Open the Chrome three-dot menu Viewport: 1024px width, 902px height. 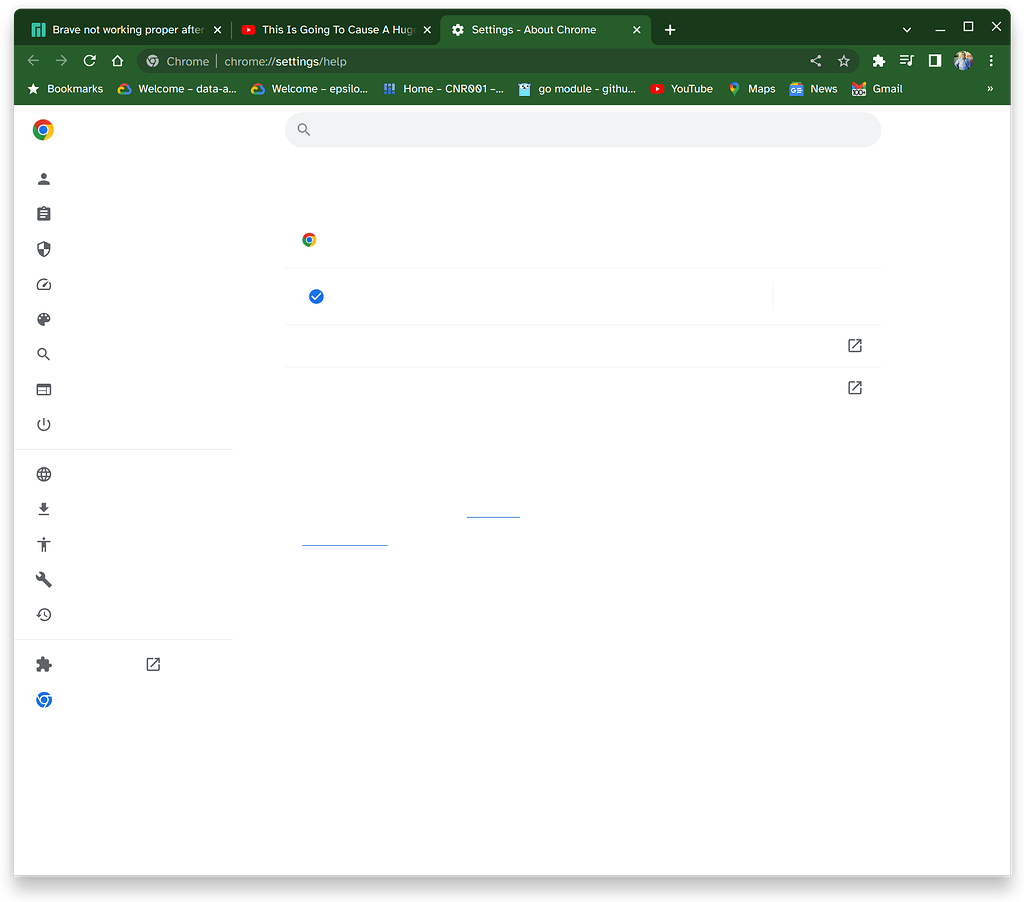click(991, 61)
